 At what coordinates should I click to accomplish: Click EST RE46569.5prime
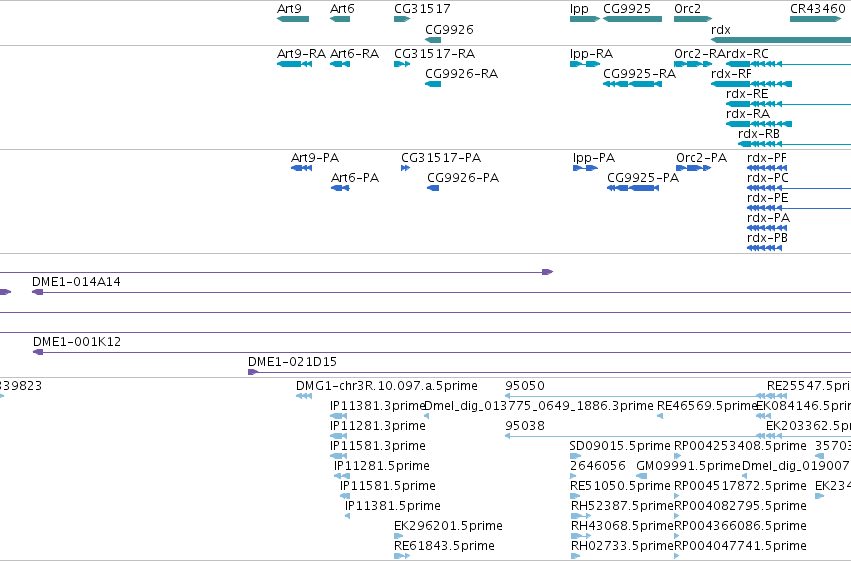click(x=660, y=416)
